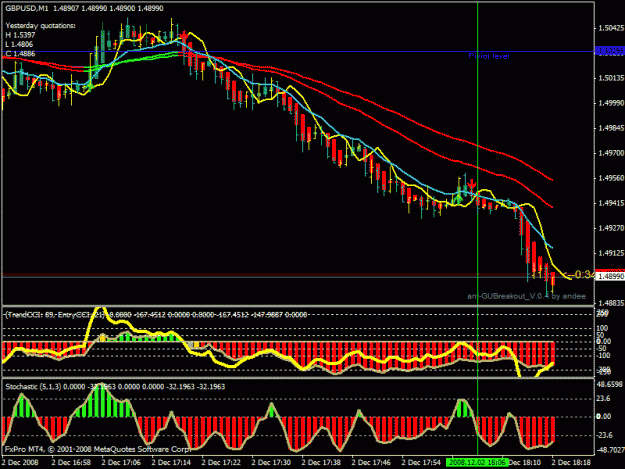Click the -23.6 stochastic axis level
This screenshot has height=469, width=625.
click(x=604, y=435)
